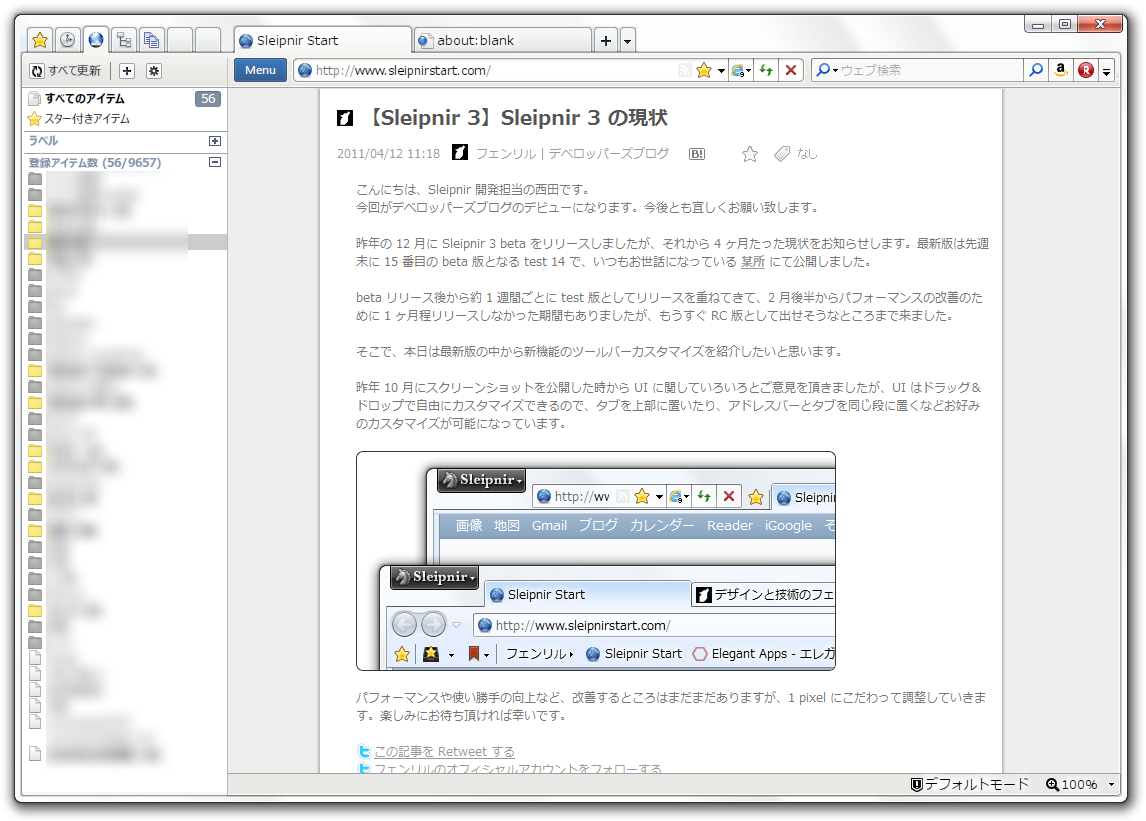The height and width of the screenshot is (821, 1146).
Task: Click the 56 unread count badge
Action: [208, 99]
